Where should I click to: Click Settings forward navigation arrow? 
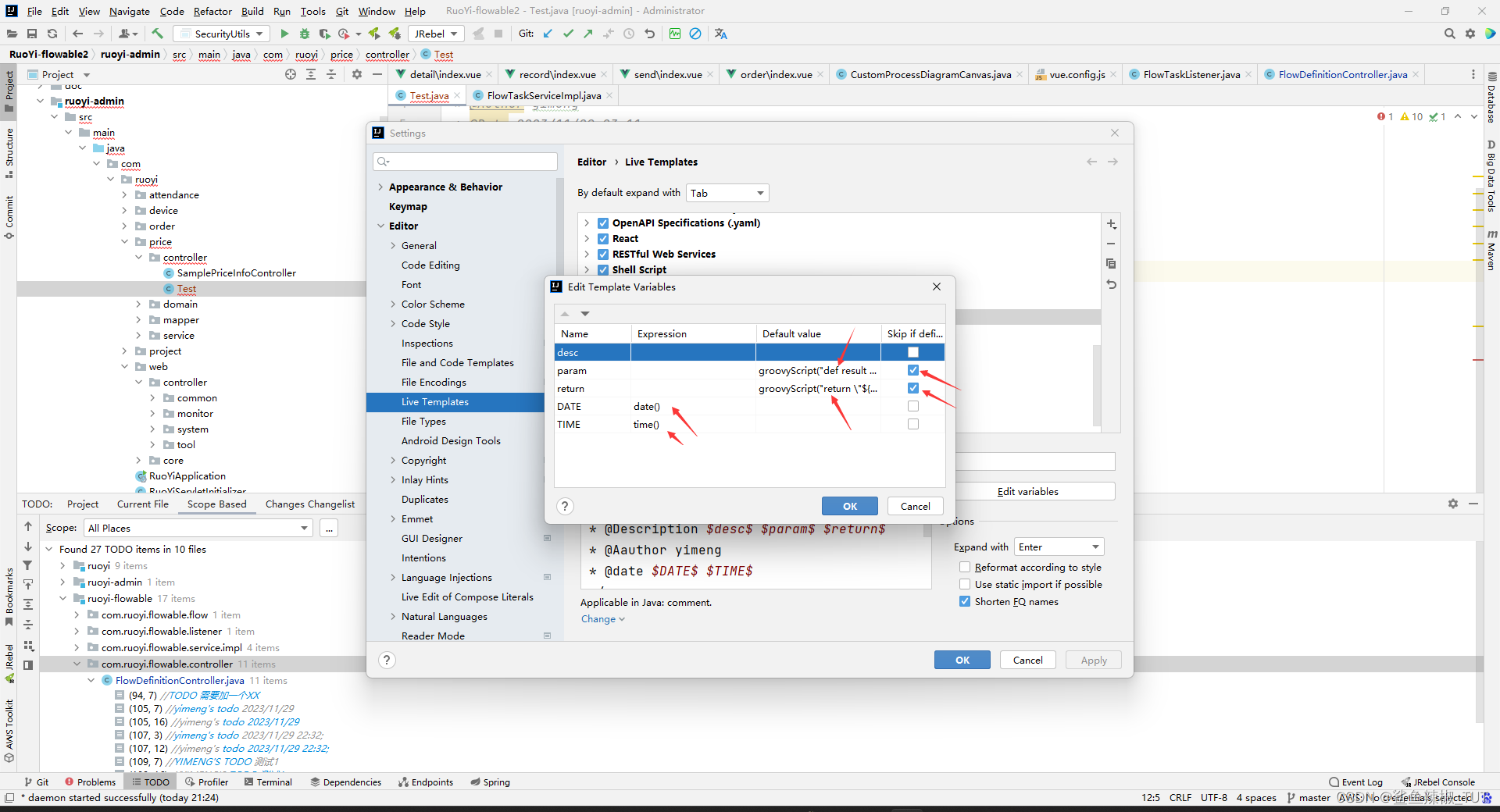[x=1112, y=162]
